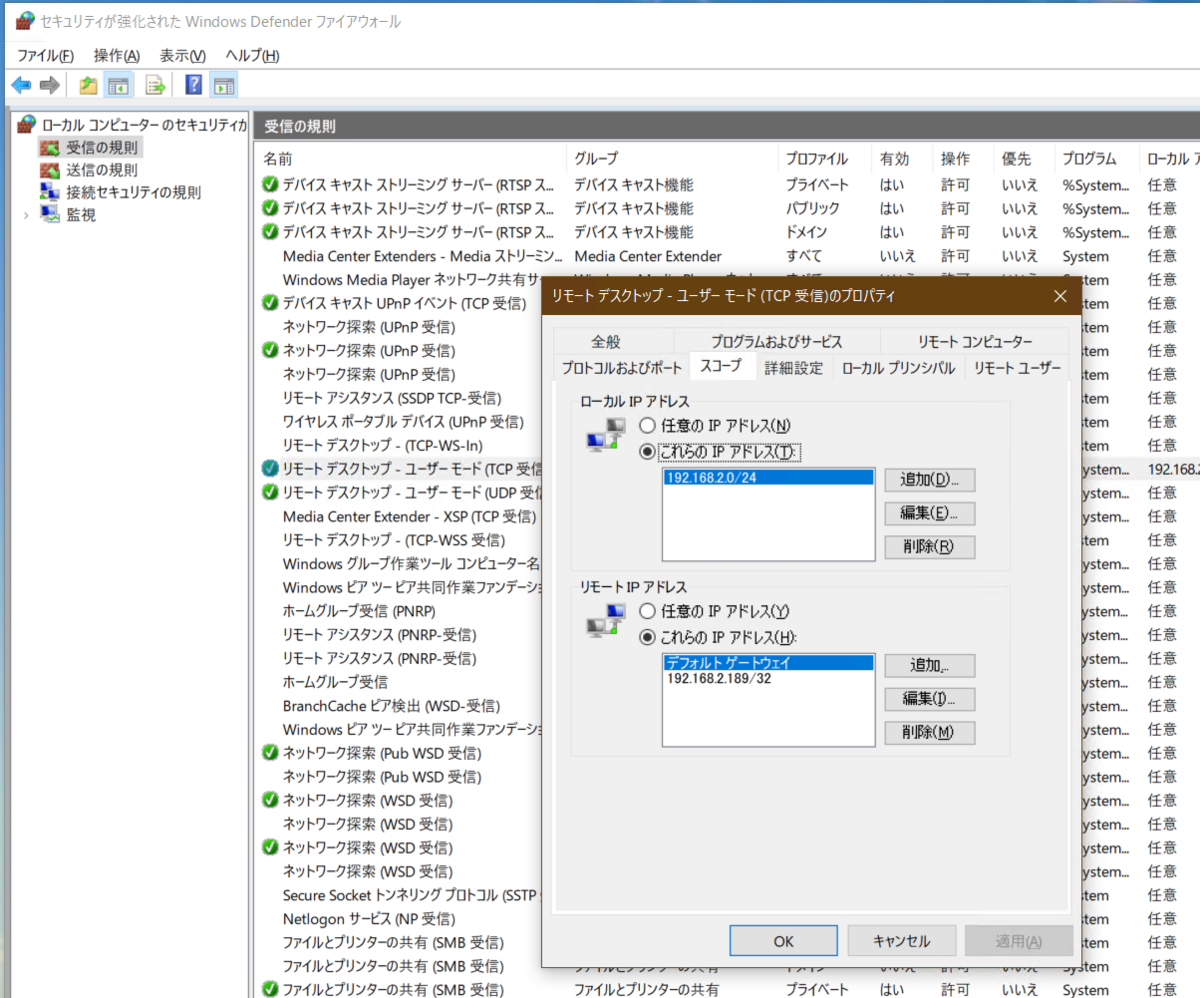The width and height of the screenshot is (1200, 998).
Task: Switch to ローカル プリンシパル tab
Action: [x=899, y=368]
